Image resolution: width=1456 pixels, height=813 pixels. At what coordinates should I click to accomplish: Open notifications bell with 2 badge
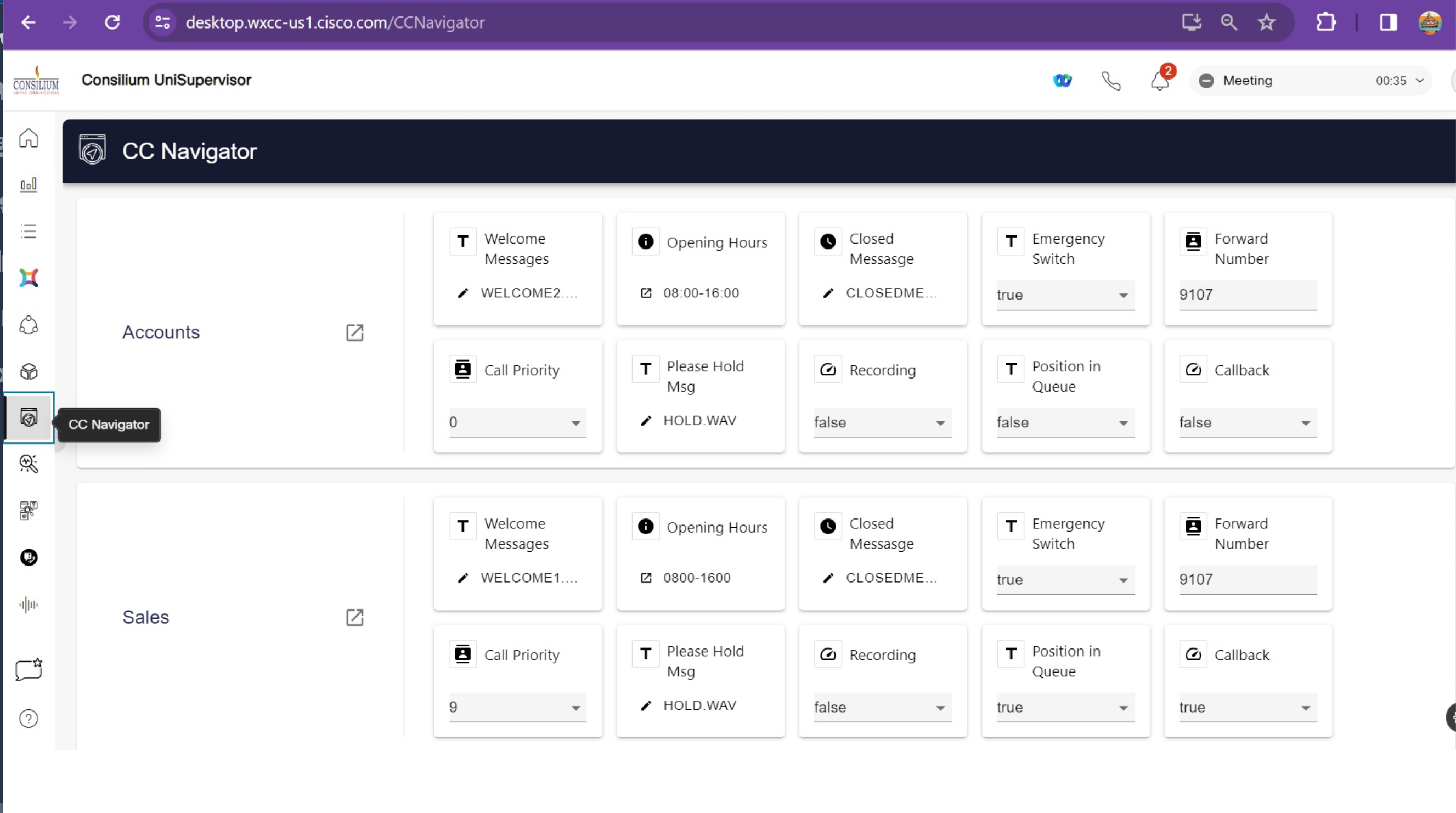[1160, 80]
